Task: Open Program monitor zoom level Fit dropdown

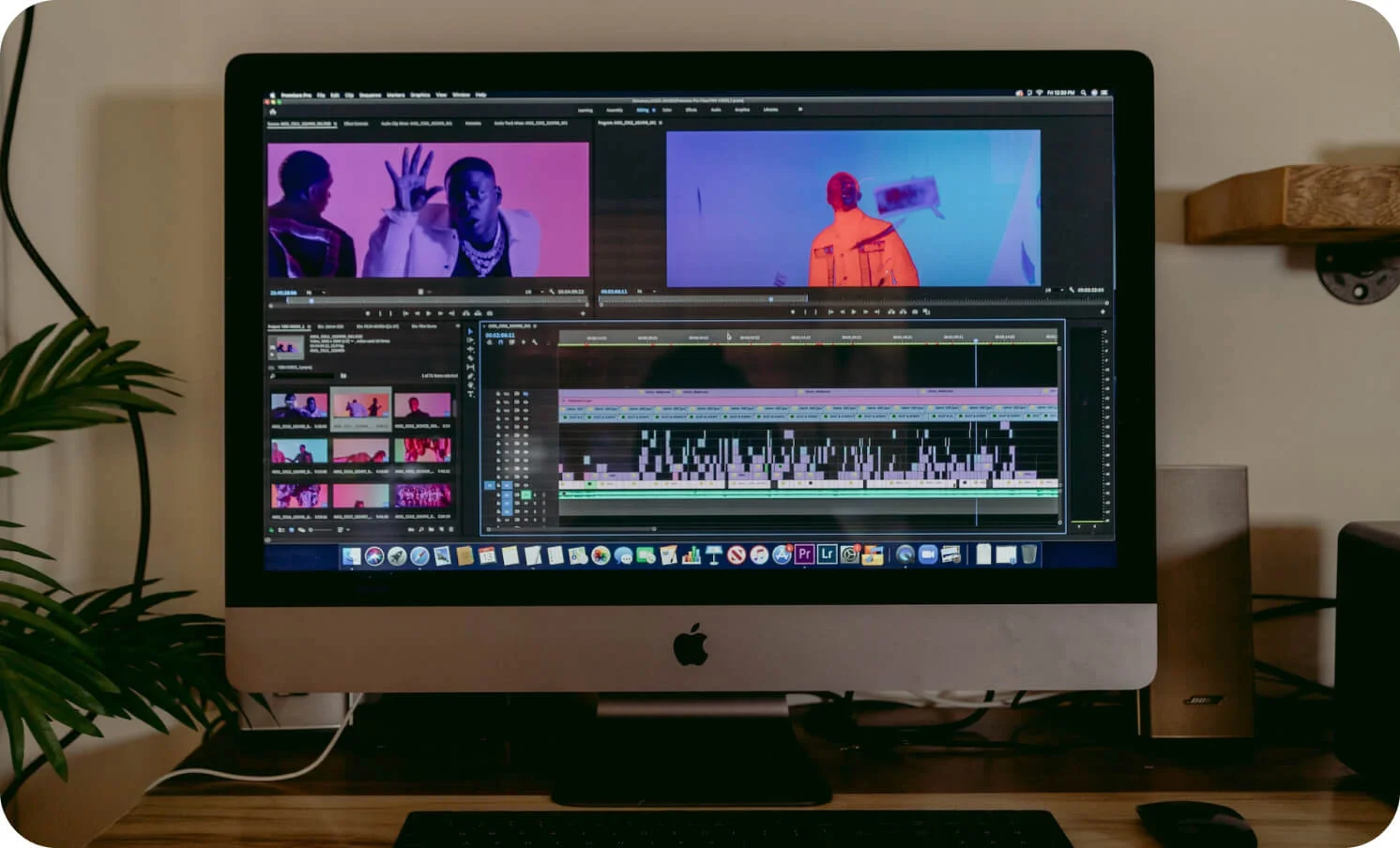Action: (647, 291)
